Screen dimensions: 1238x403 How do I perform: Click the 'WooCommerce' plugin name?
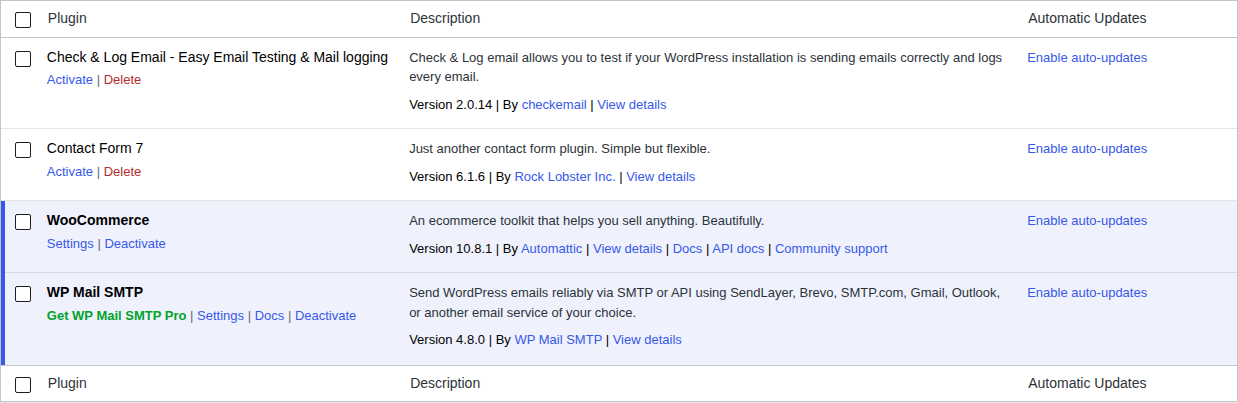tap(98, 220)
